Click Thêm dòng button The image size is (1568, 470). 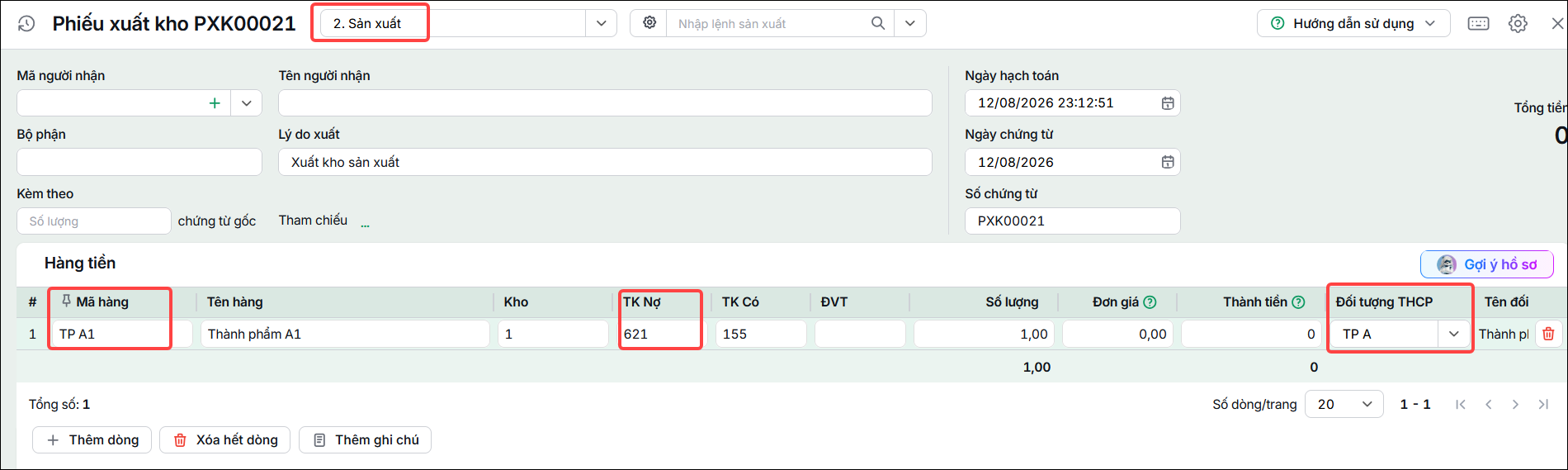click(x=92, y=440)
